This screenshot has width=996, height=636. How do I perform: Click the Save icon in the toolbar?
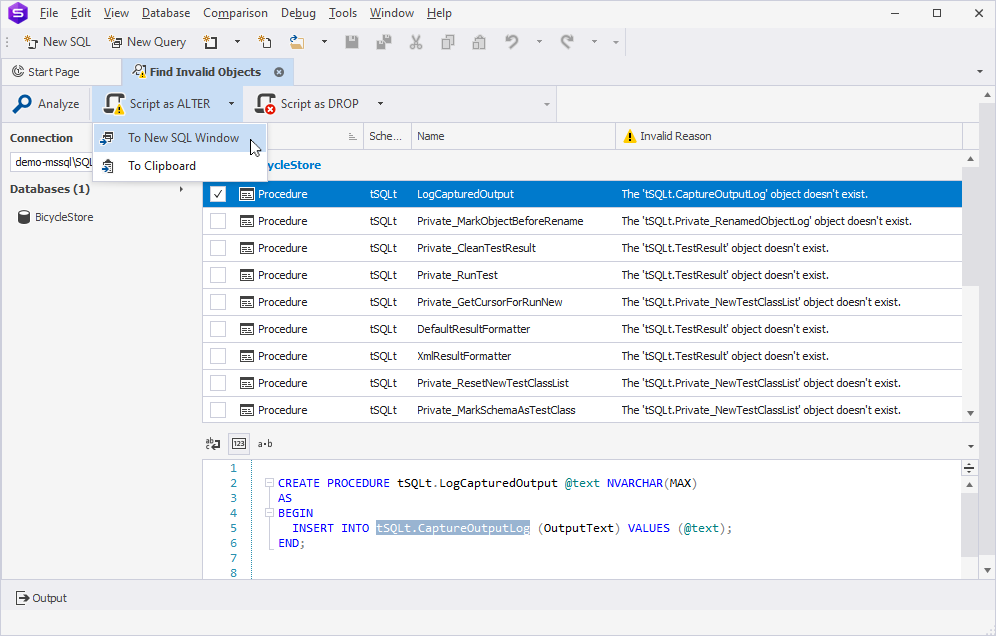(x=351, y=42)
